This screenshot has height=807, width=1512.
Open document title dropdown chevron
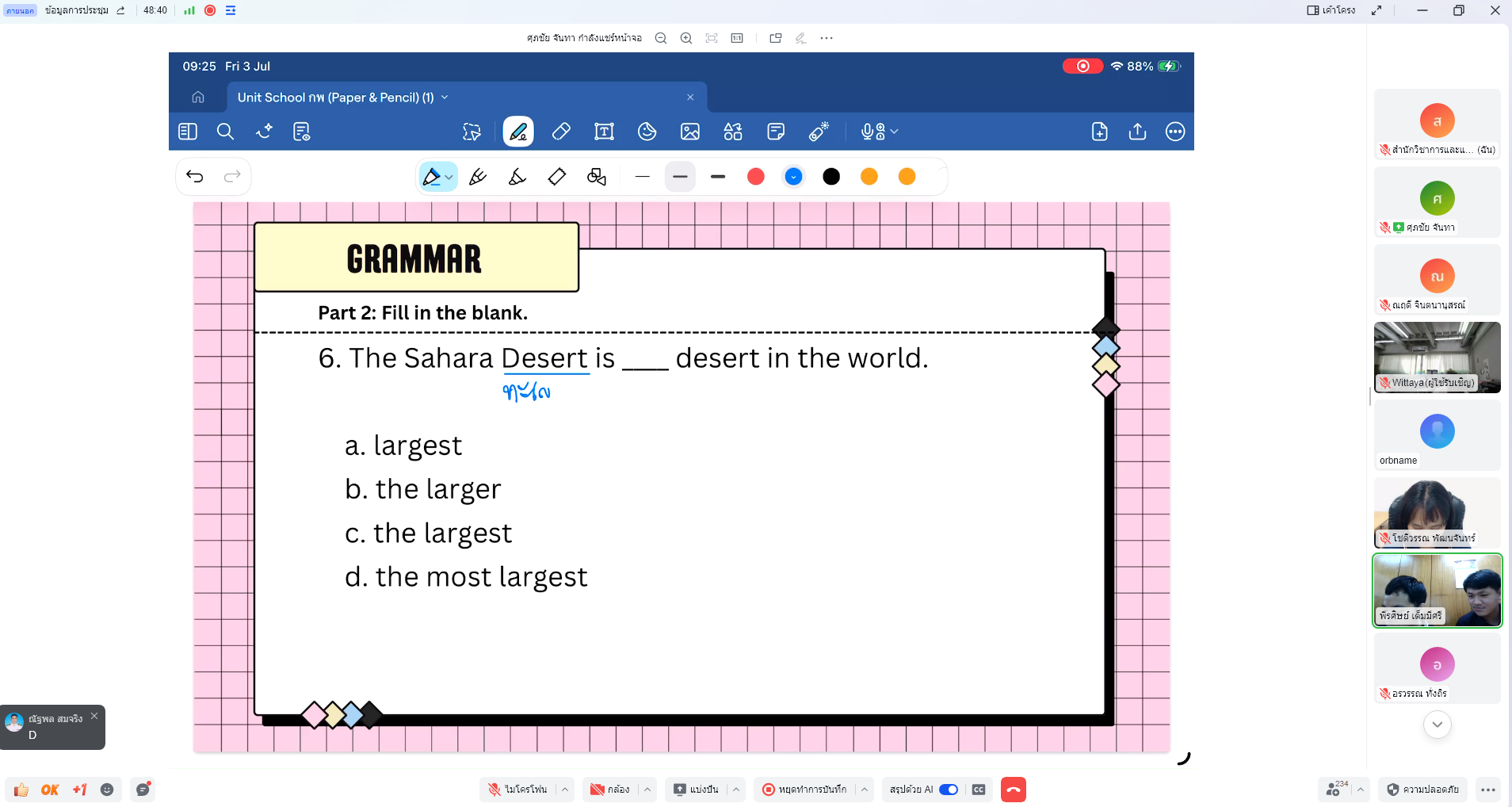point(445,98)
